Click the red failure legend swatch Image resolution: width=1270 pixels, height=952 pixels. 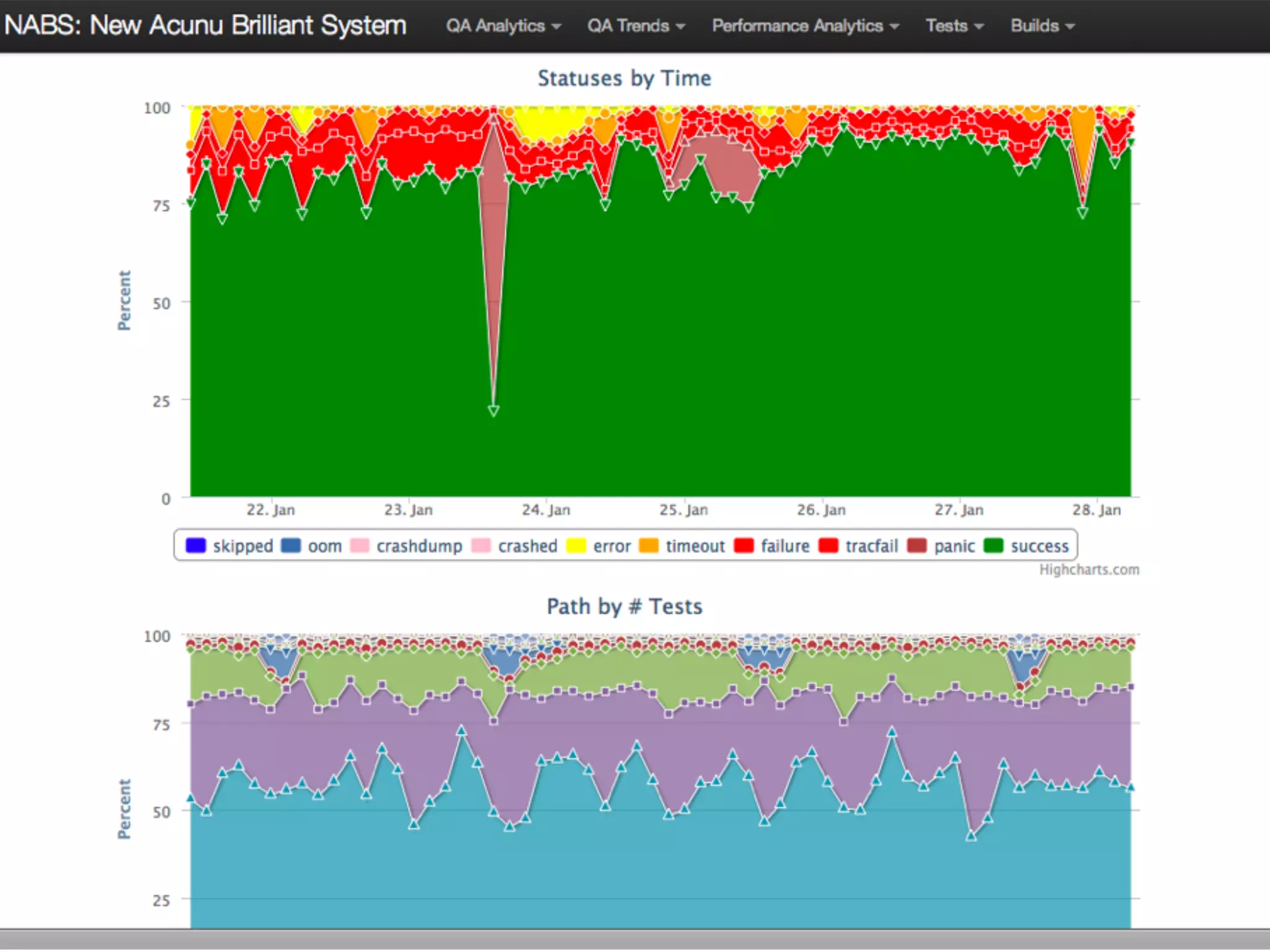coord(744,545)
